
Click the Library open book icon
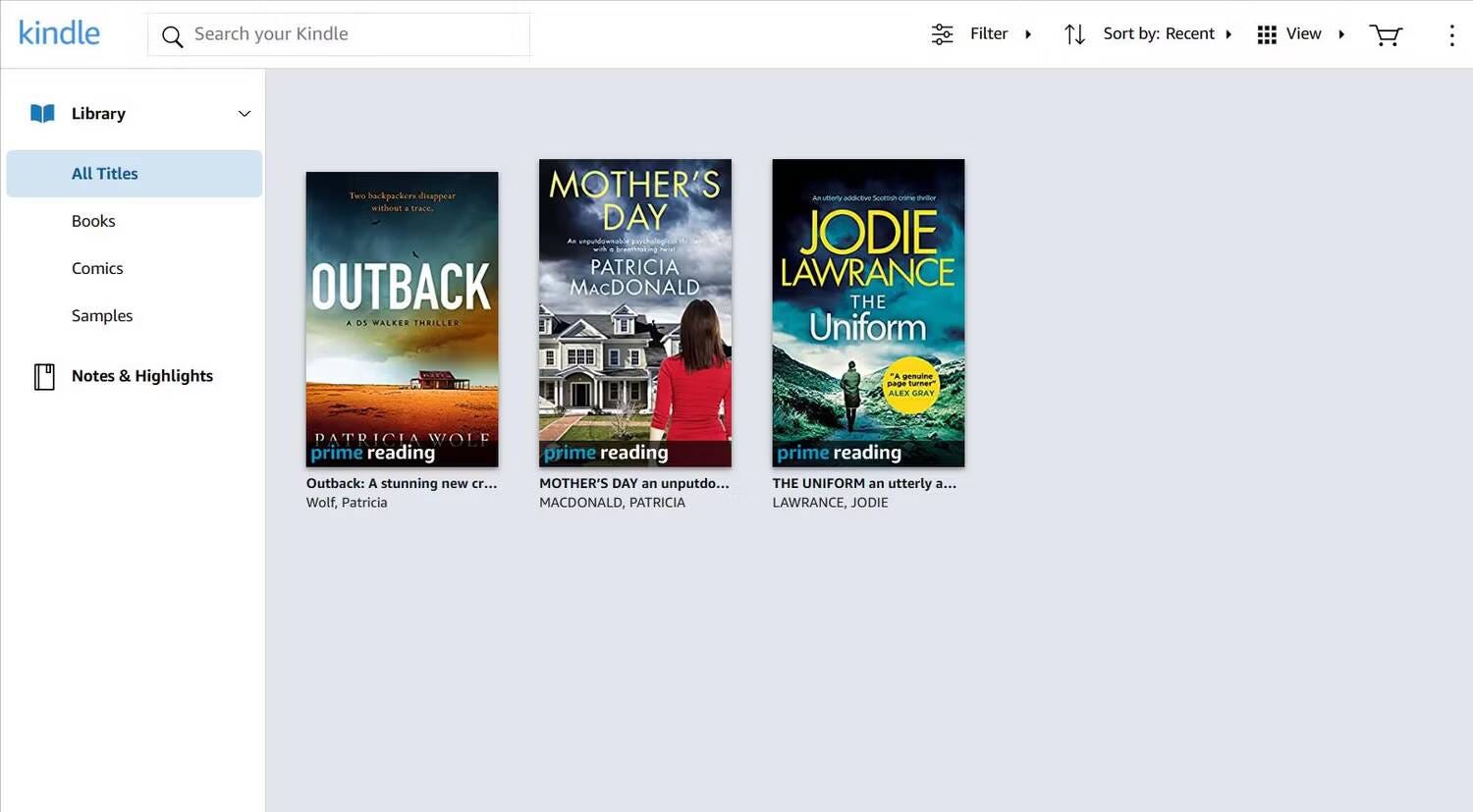42,114
